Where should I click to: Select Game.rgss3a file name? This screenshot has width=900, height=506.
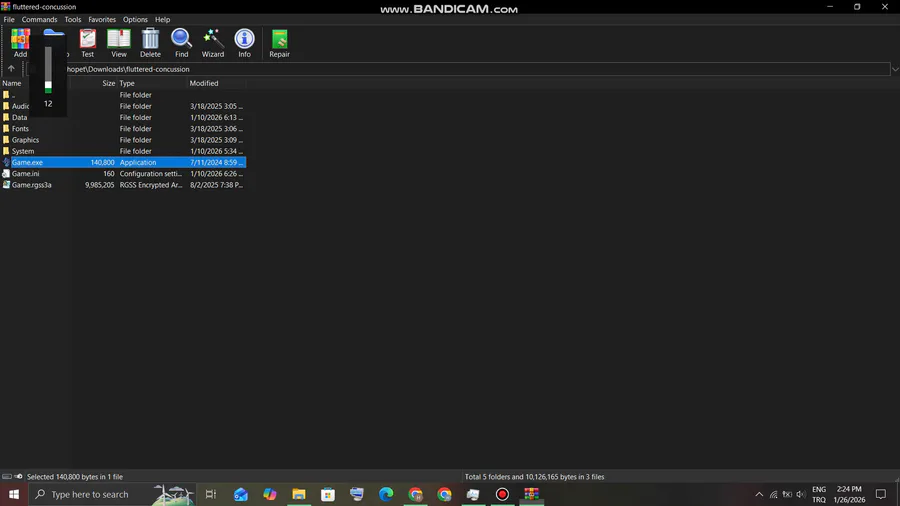32,185
